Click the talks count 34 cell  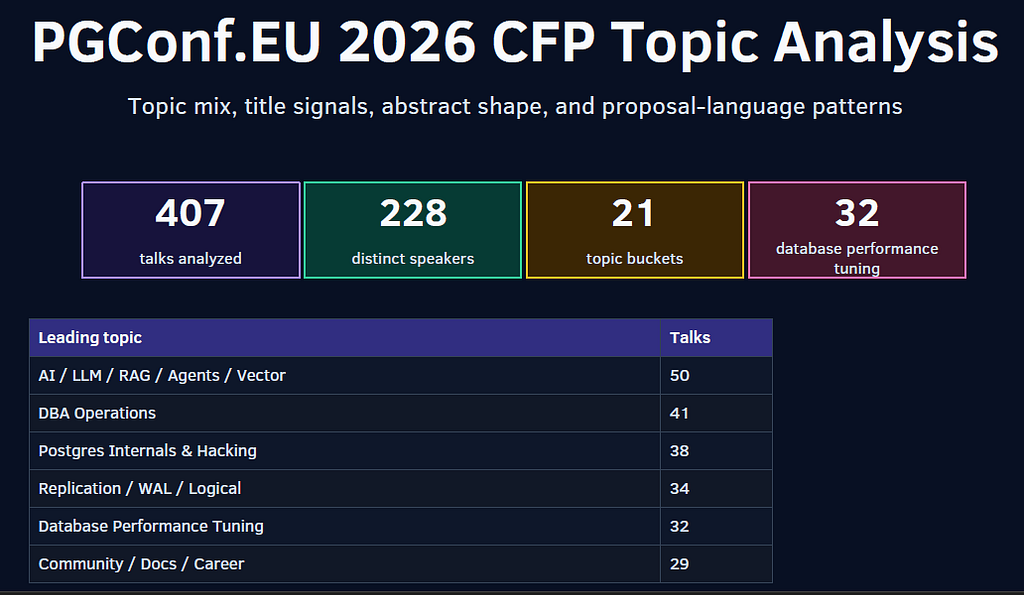[x=716, y=489]
